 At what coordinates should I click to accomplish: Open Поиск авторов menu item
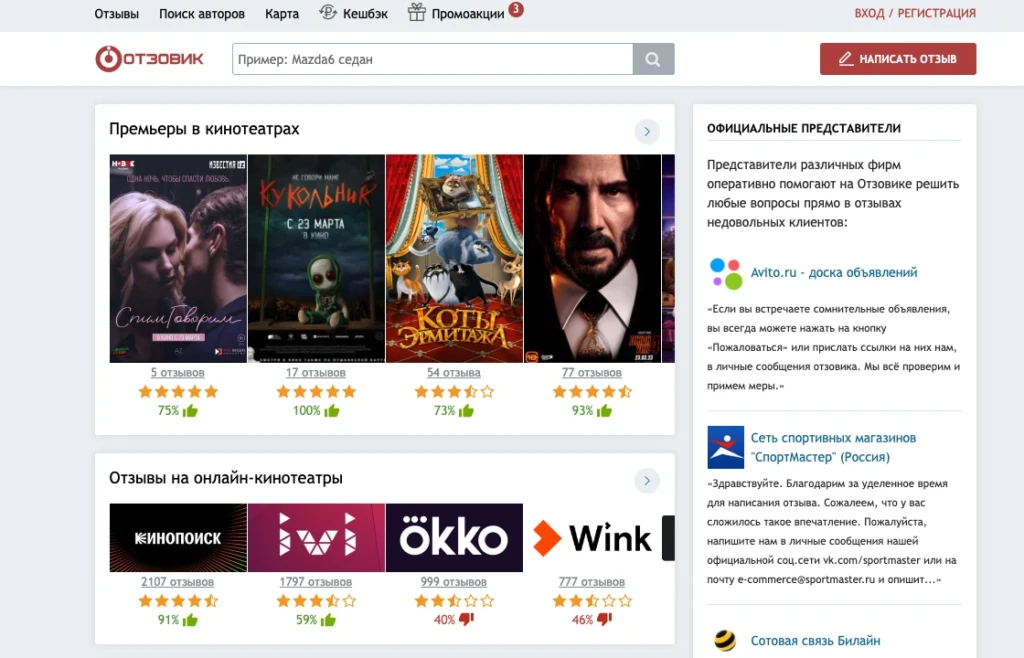coord(202,13)
